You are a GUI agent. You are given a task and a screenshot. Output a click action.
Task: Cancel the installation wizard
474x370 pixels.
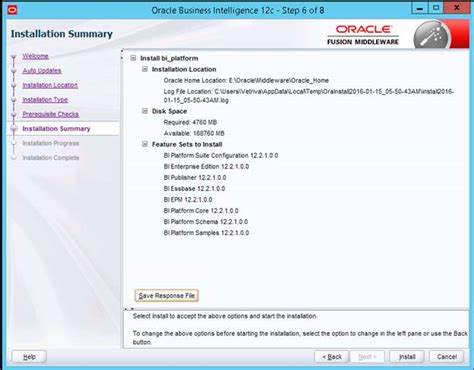(447, 357)
